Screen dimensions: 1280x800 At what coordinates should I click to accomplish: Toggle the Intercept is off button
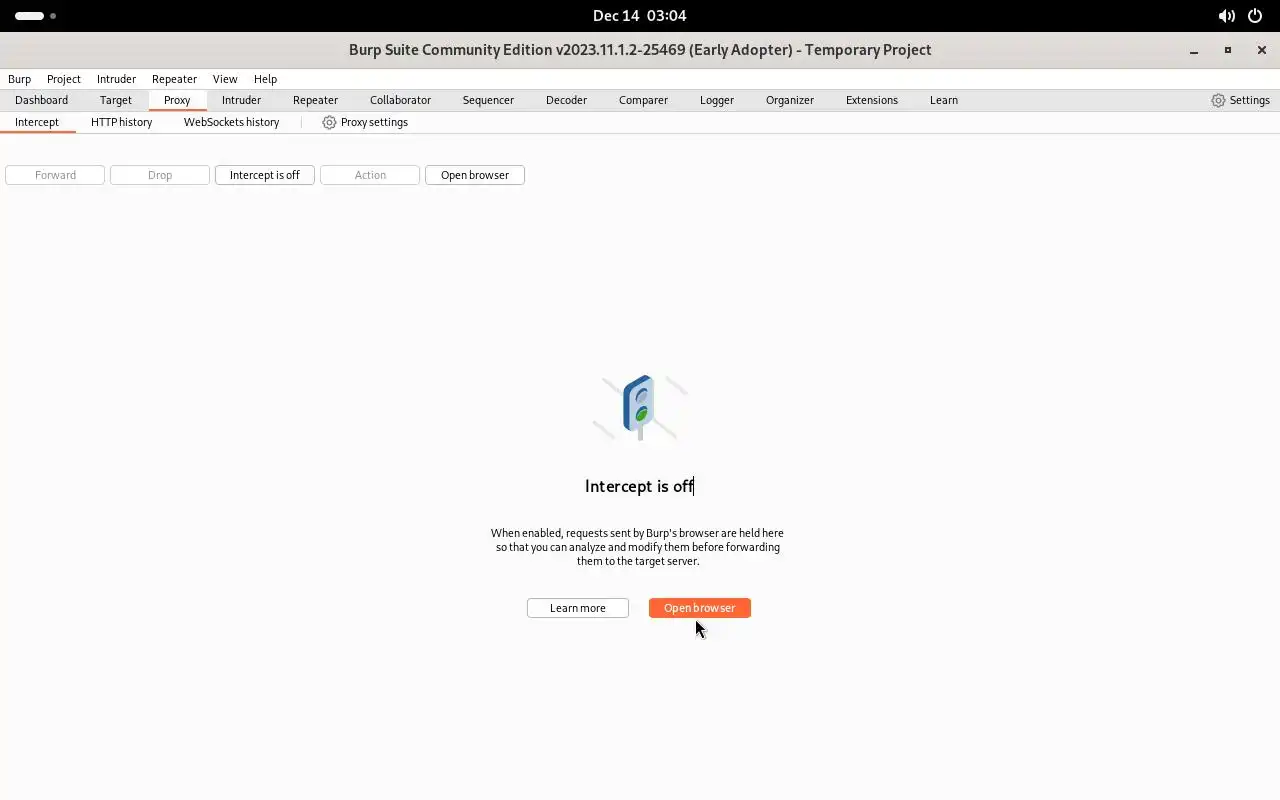[x=265, y=175]
